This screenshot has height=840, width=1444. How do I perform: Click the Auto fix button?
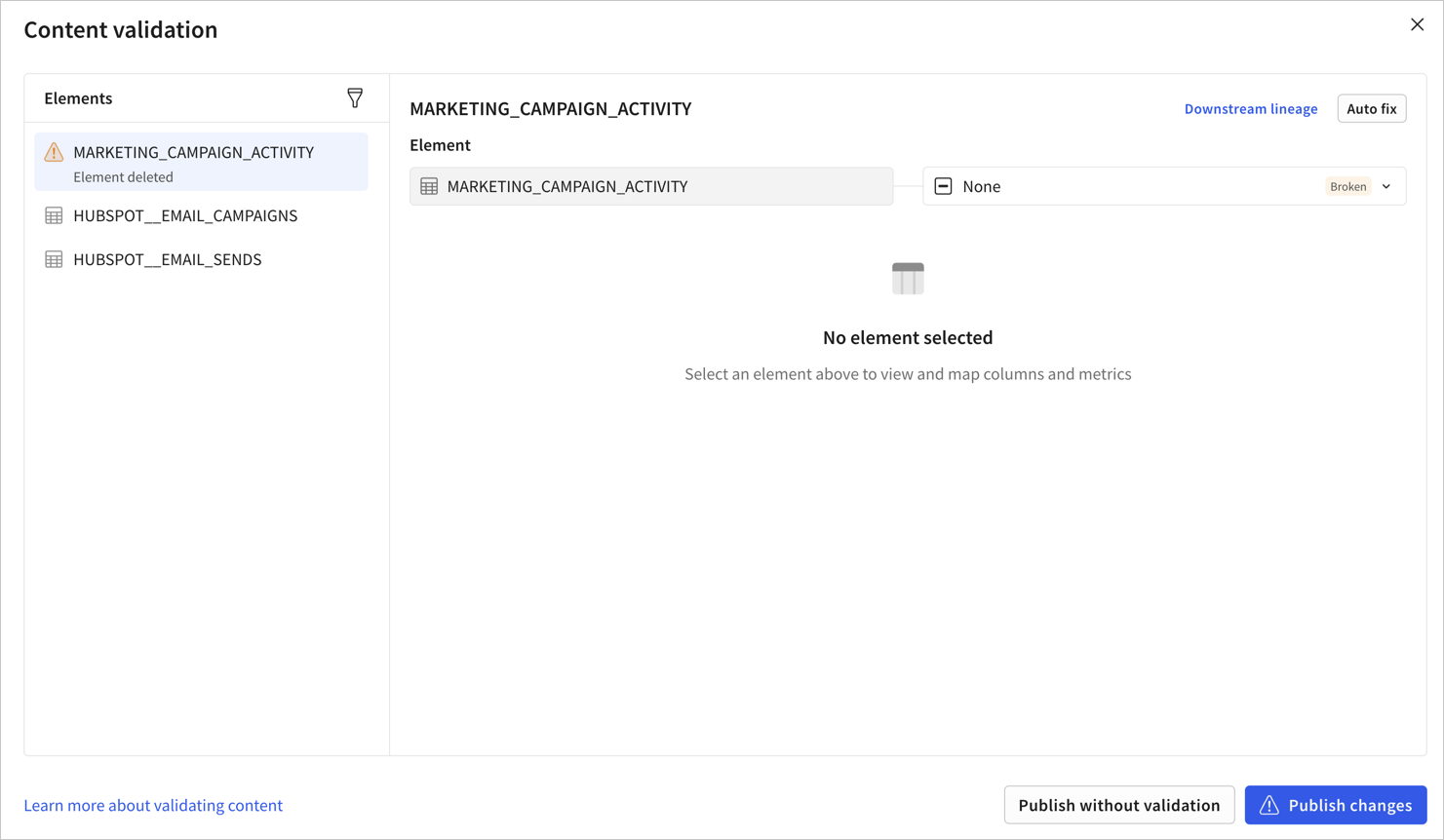pos(1372,108)
